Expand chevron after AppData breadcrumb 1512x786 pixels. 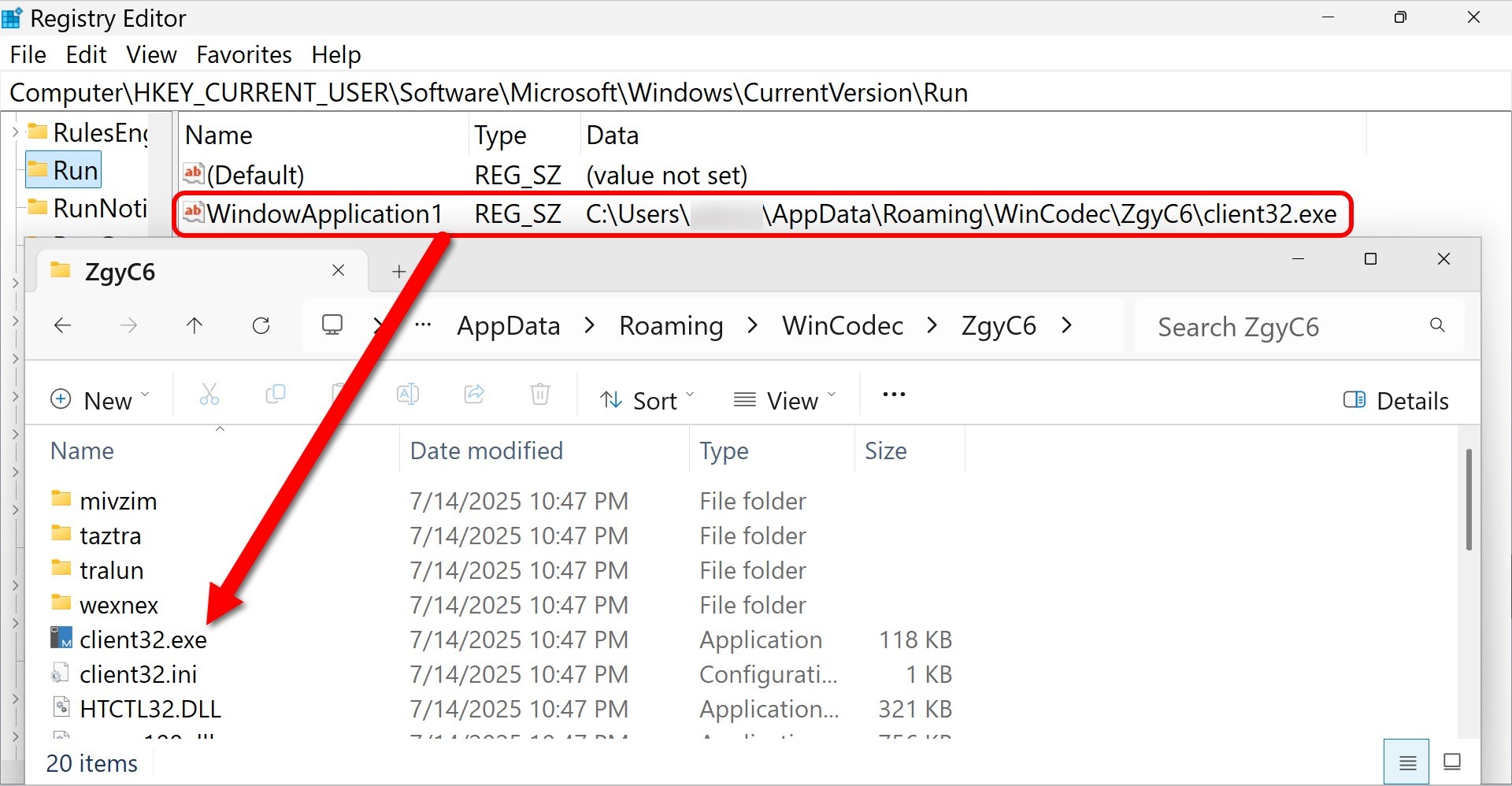590,325
